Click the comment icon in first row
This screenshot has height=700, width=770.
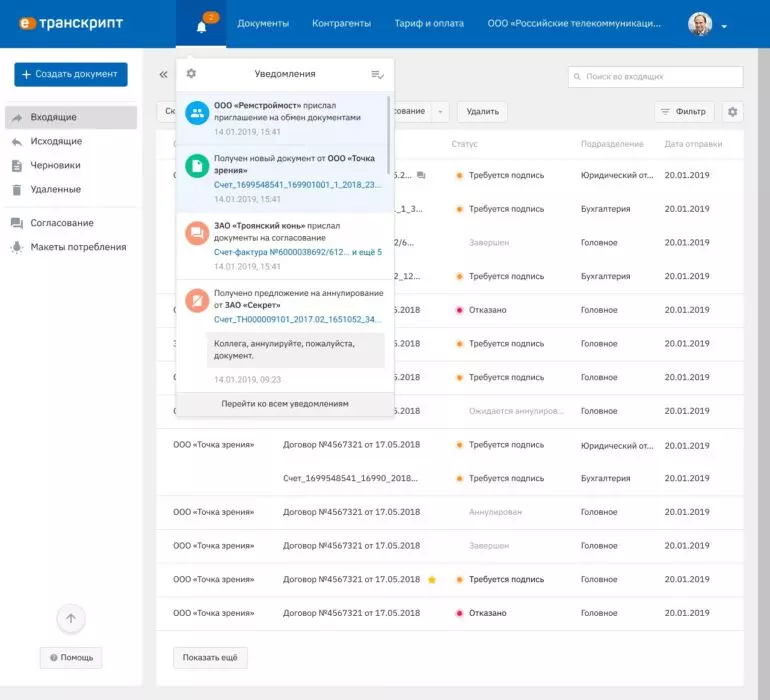[x=421, y=175]
